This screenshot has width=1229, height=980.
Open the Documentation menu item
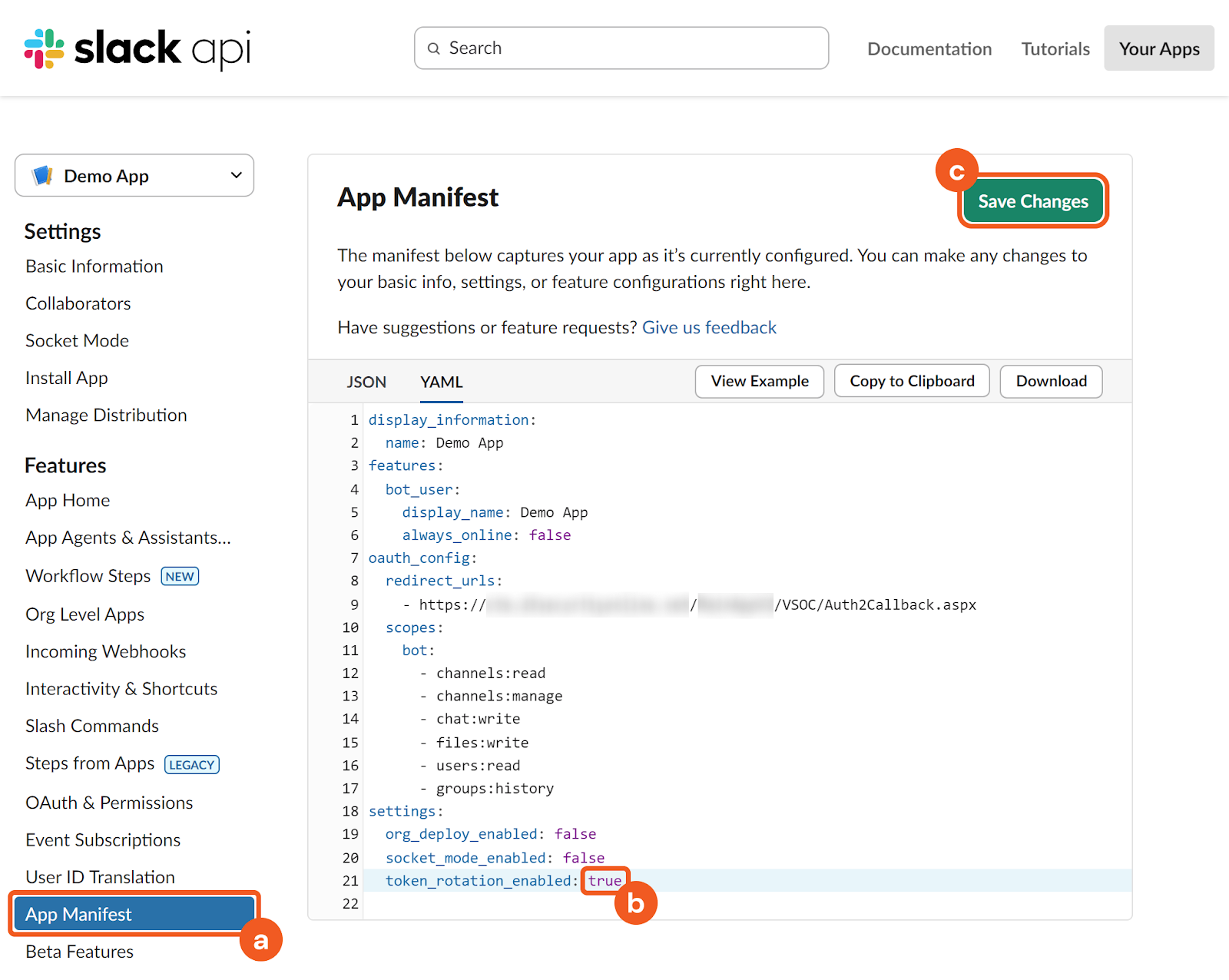click(929, 49)
